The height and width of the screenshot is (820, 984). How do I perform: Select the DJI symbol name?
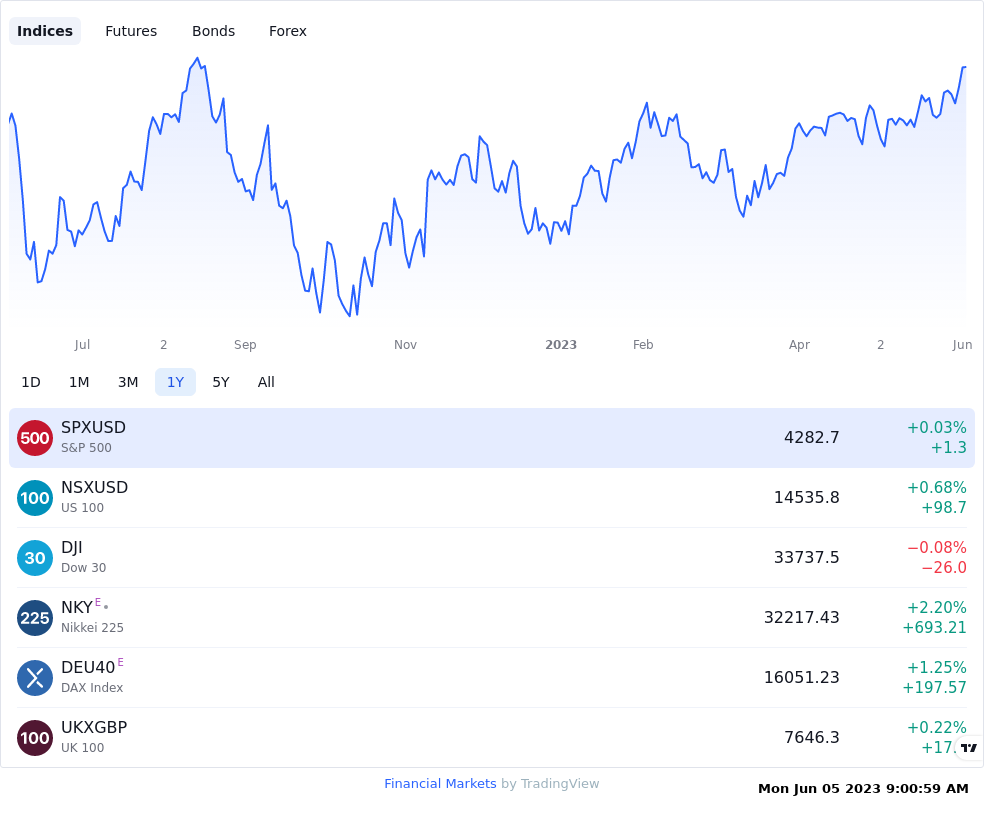tap(72, 548)
